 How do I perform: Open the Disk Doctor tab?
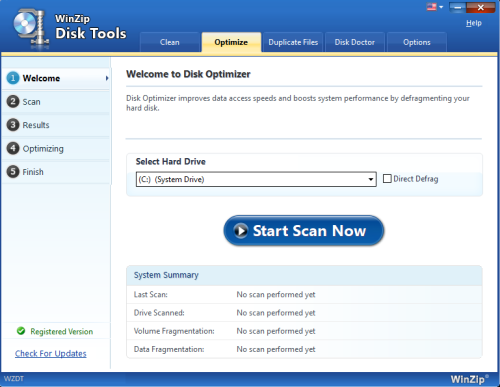355,42
